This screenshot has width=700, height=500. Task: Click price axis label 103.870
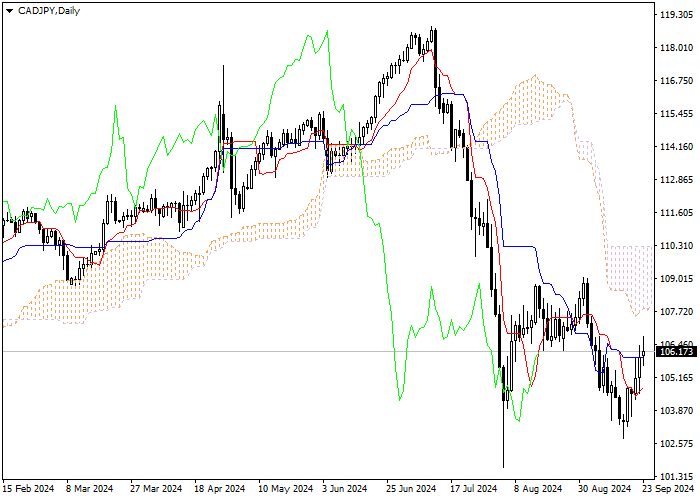676,411
